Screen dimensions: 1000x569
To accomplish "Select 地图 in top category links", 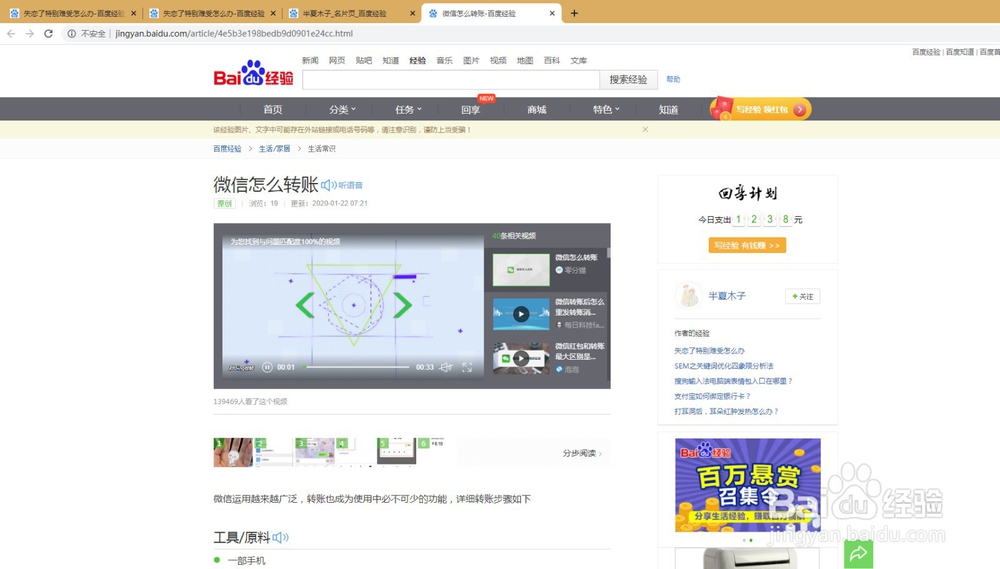I will click(x=525, y=61).
